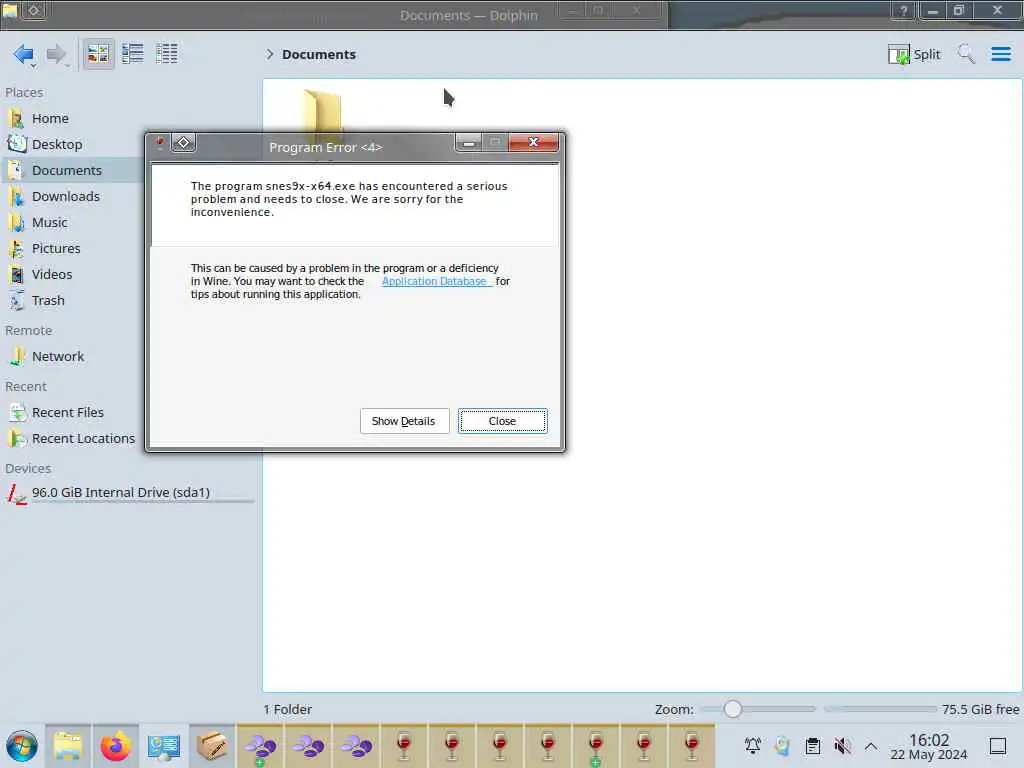The width and height of the screenshot is (1024, 768).
Task: Open the clipboard tray icon
Action: click(x=812, y=746)
